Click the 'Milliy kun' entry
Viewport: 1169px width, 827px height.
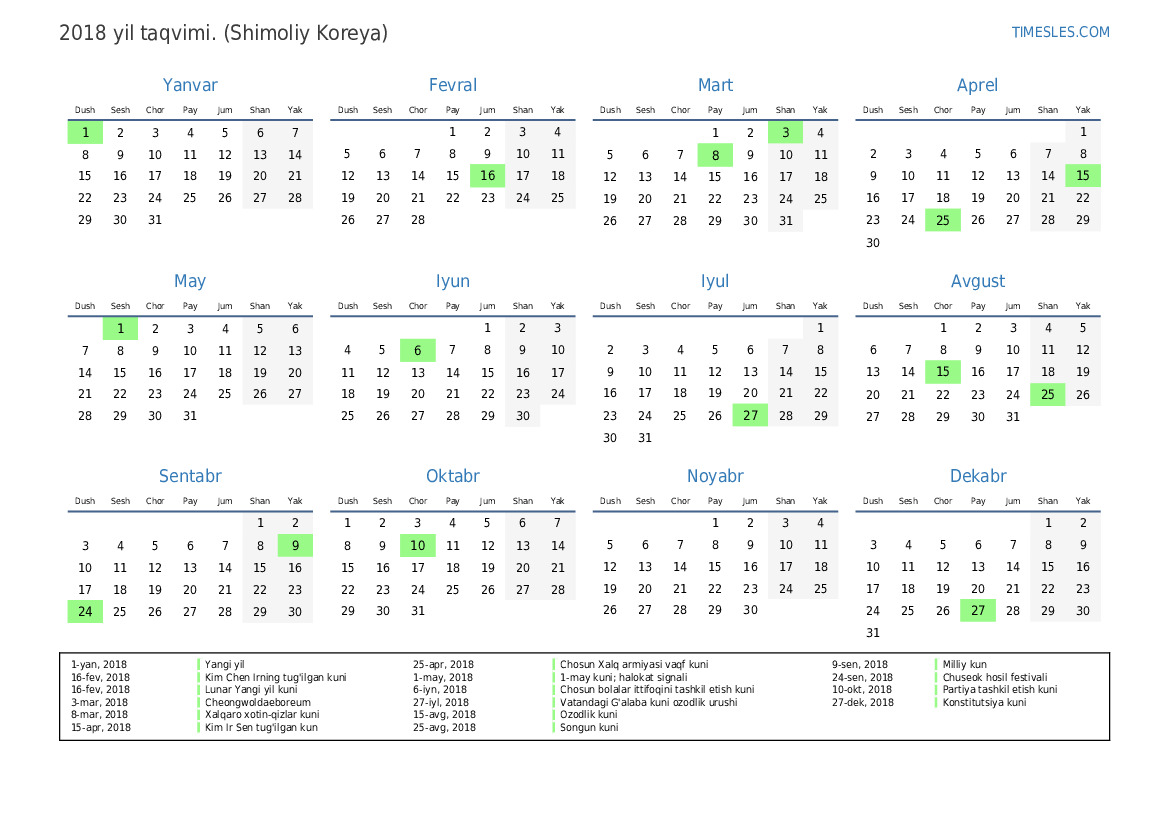coord(965,664)
